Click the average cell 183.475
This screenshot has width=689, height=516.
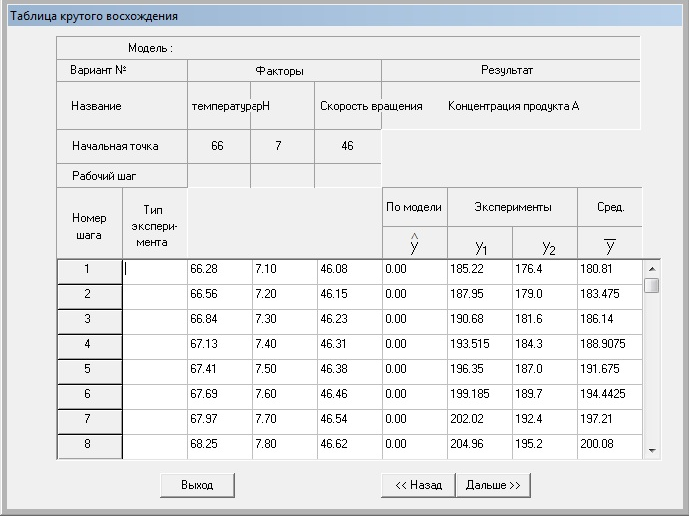[610, 297]
